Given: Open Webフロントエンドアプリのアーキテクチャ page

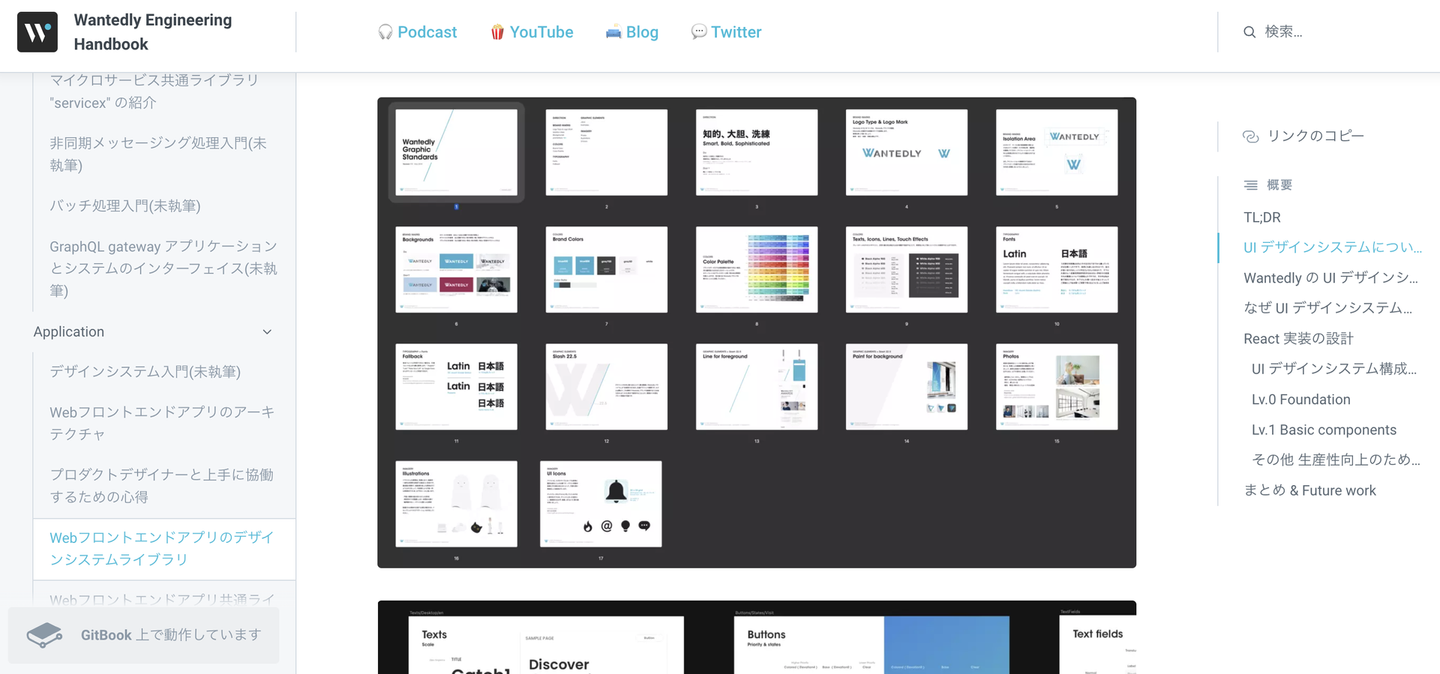Looking at the screenshot, I should point(162,423).
